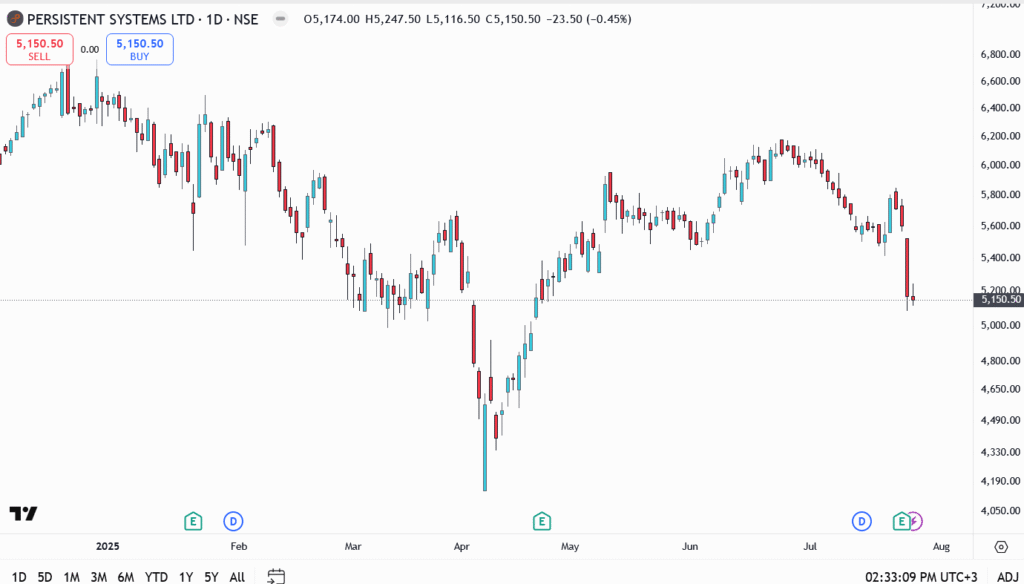Click the Aug label on time axis
The image size is (1024, 584).
point(941,546)
